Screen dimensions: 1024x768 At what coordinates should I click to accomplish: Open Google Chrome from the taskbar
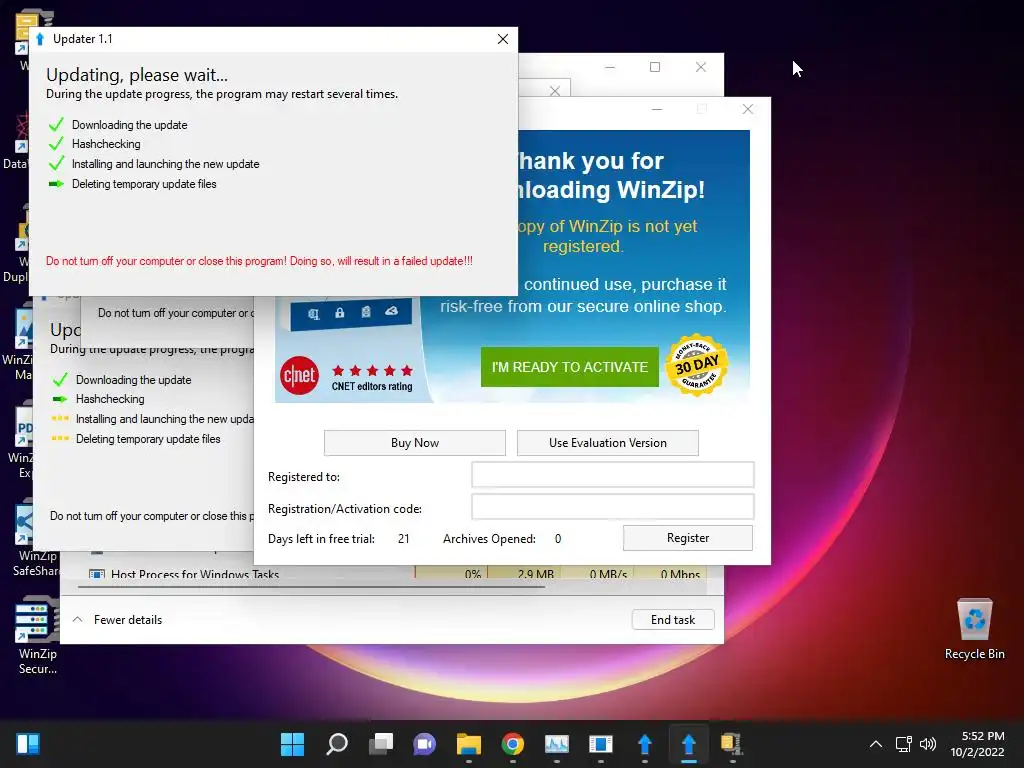(513, 744)
